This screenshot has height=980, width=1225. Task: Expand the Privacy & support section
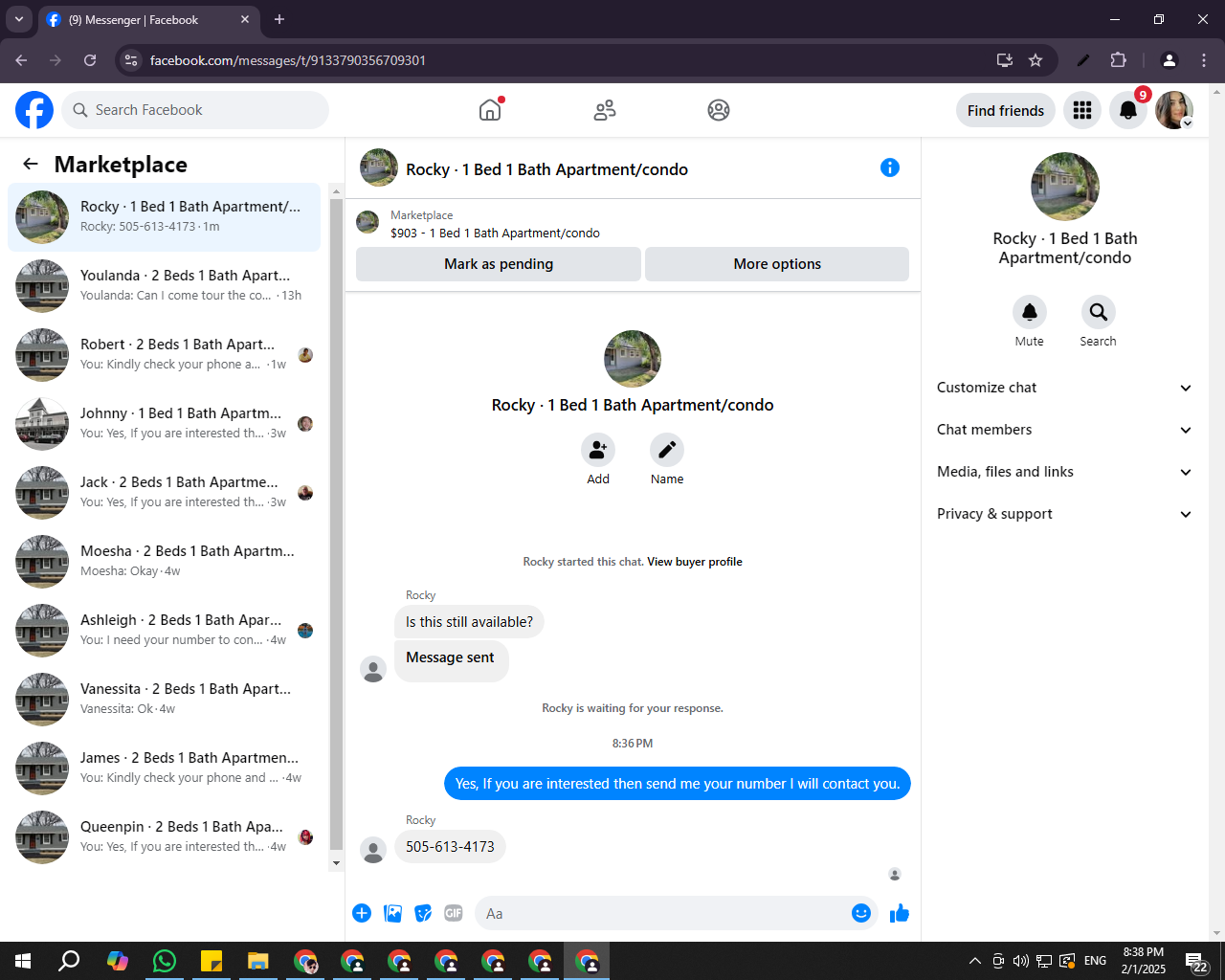click(x=1064, y=514)
